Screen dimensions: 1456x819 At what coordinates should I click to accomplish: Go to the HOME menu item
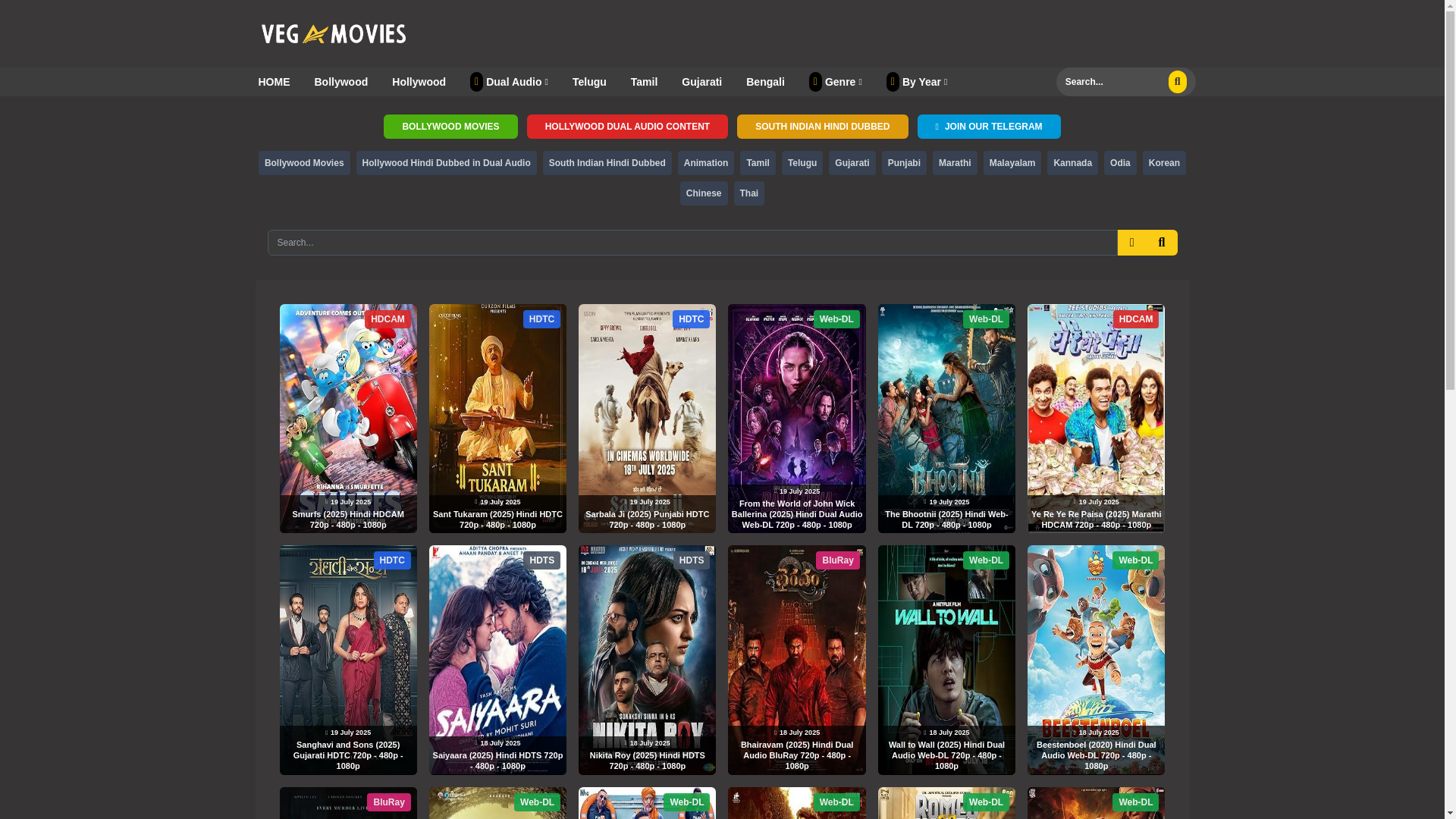click(274, 82)
